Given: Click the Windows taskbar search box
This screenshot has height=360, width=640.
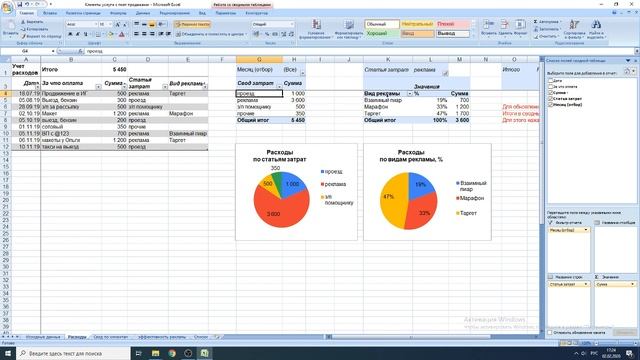Looking at the screenshot, I should [73, 353].
